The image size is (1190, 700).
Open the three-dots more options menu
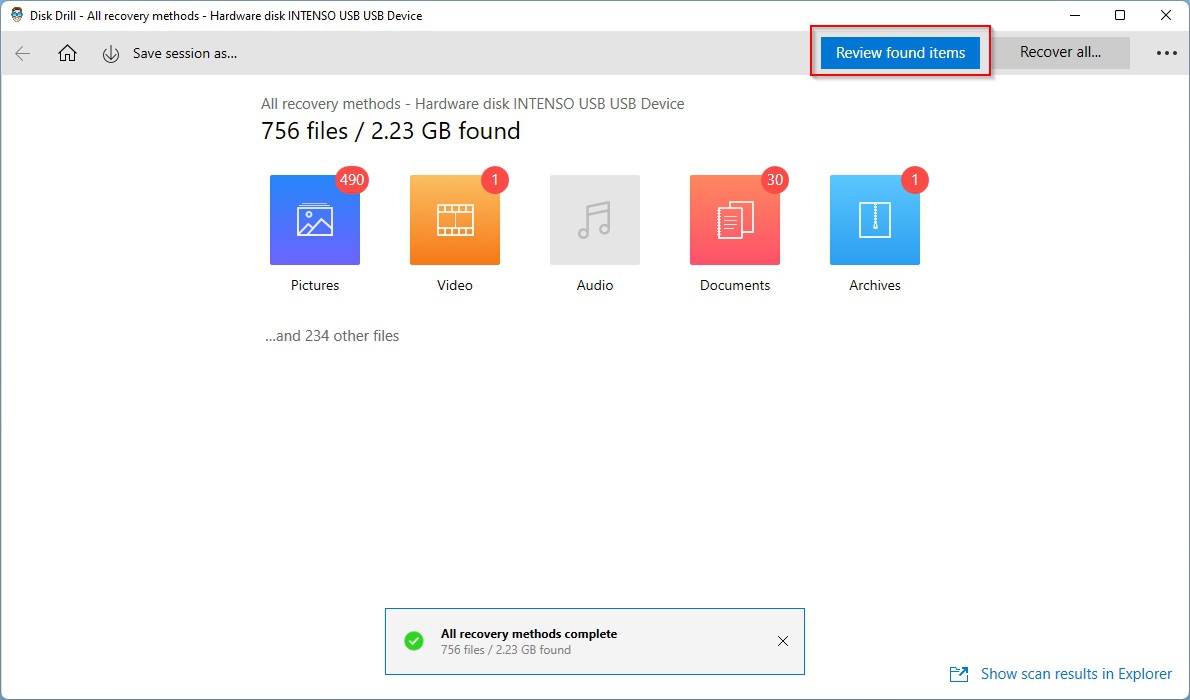tap(1166, 53)
